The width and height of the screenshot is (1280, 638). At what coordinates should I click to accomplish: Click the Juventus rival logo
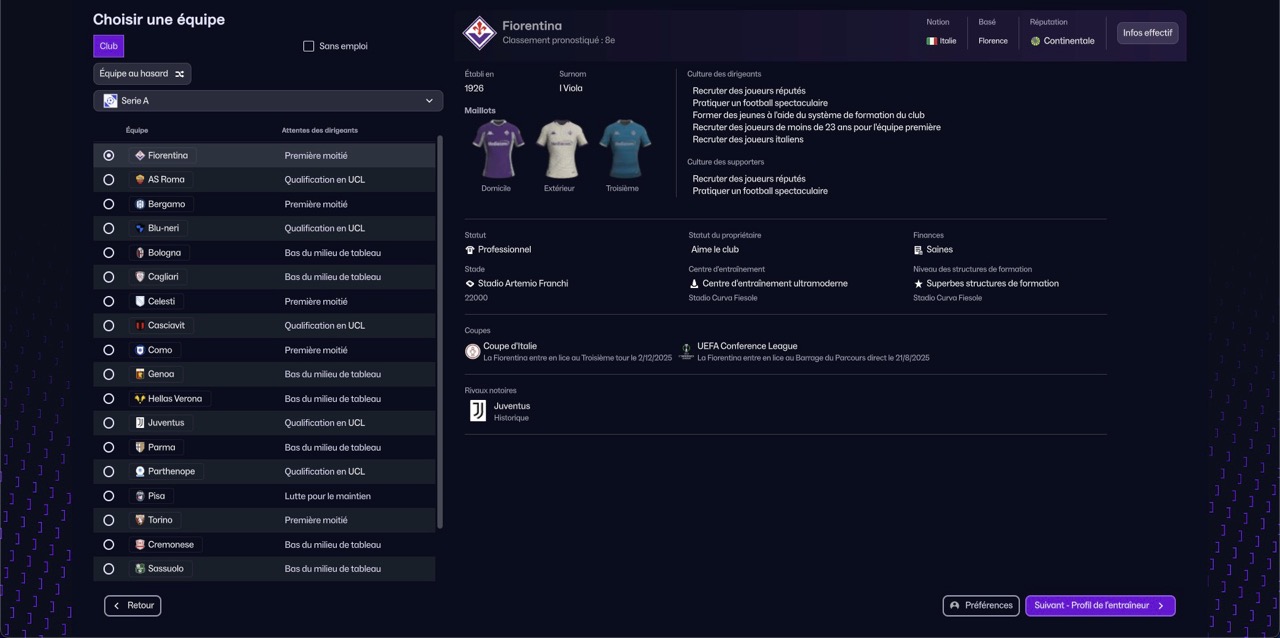pos(478,411)
